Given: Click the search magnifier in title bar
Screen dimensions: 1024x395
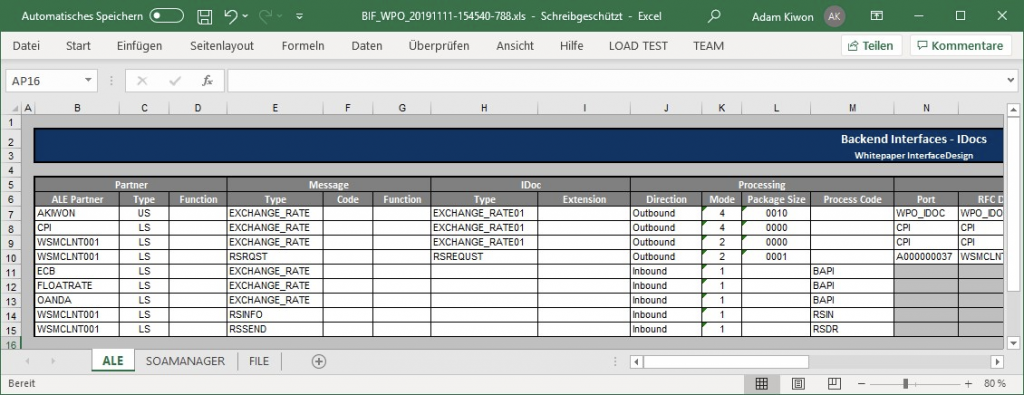Looking at the screenshot, I should (x=714, y=16).
